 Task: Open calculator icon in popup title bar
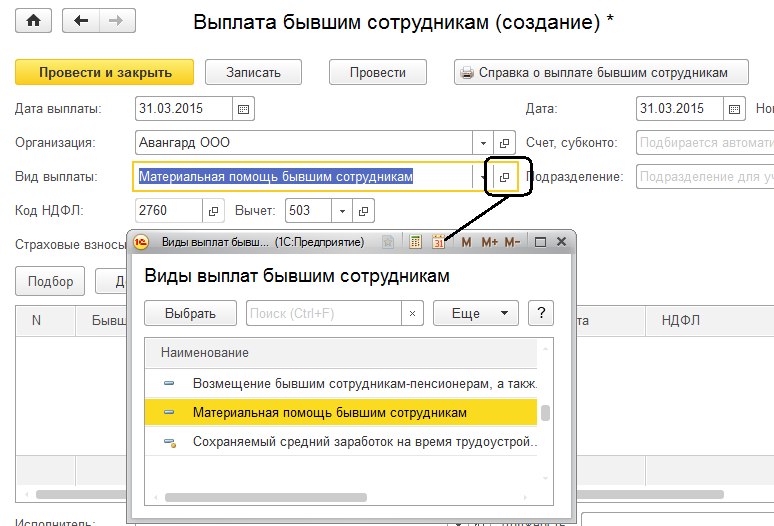click(416, 242)
